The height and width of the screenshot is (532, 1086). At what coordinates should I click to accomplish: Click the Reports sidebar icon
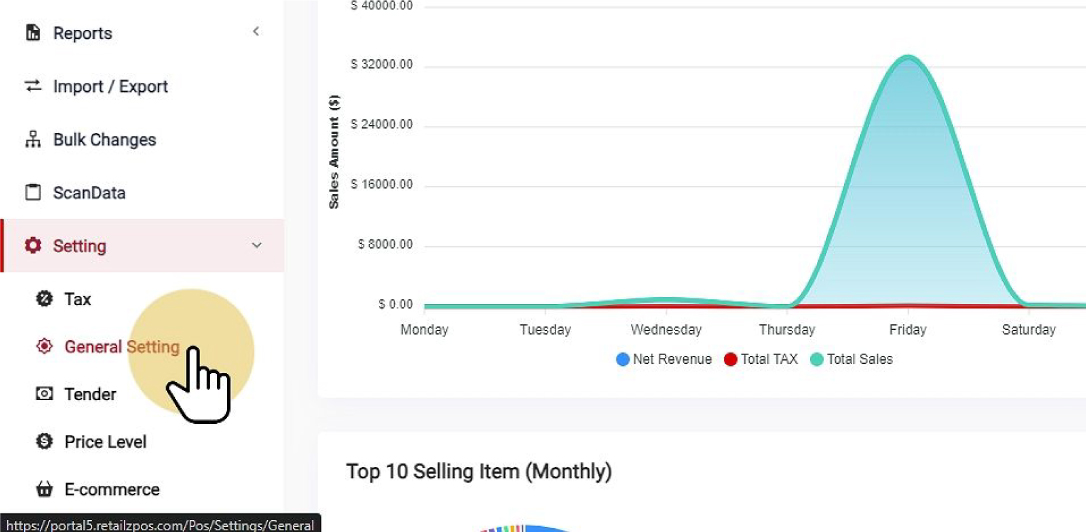tap(33, 33)
